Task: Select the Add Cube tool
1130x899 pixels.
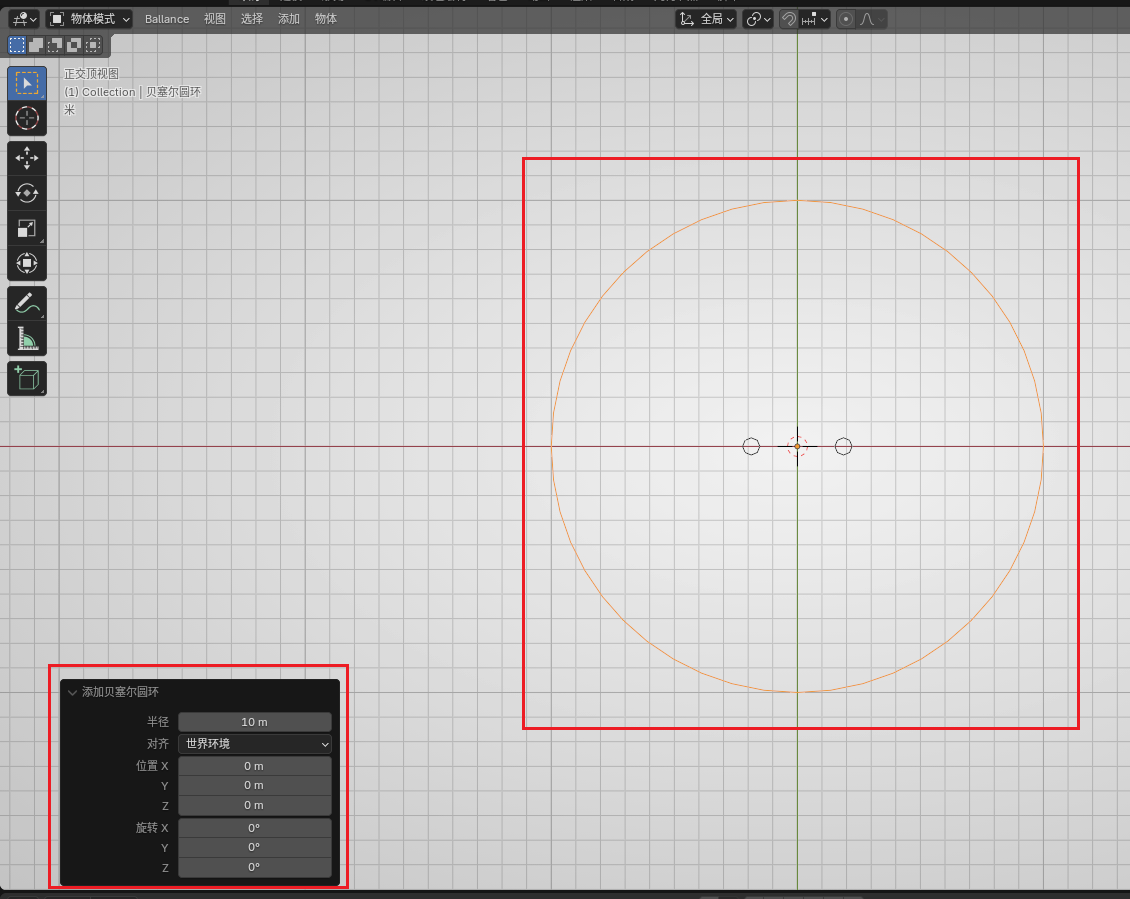Action: point(27,378)
